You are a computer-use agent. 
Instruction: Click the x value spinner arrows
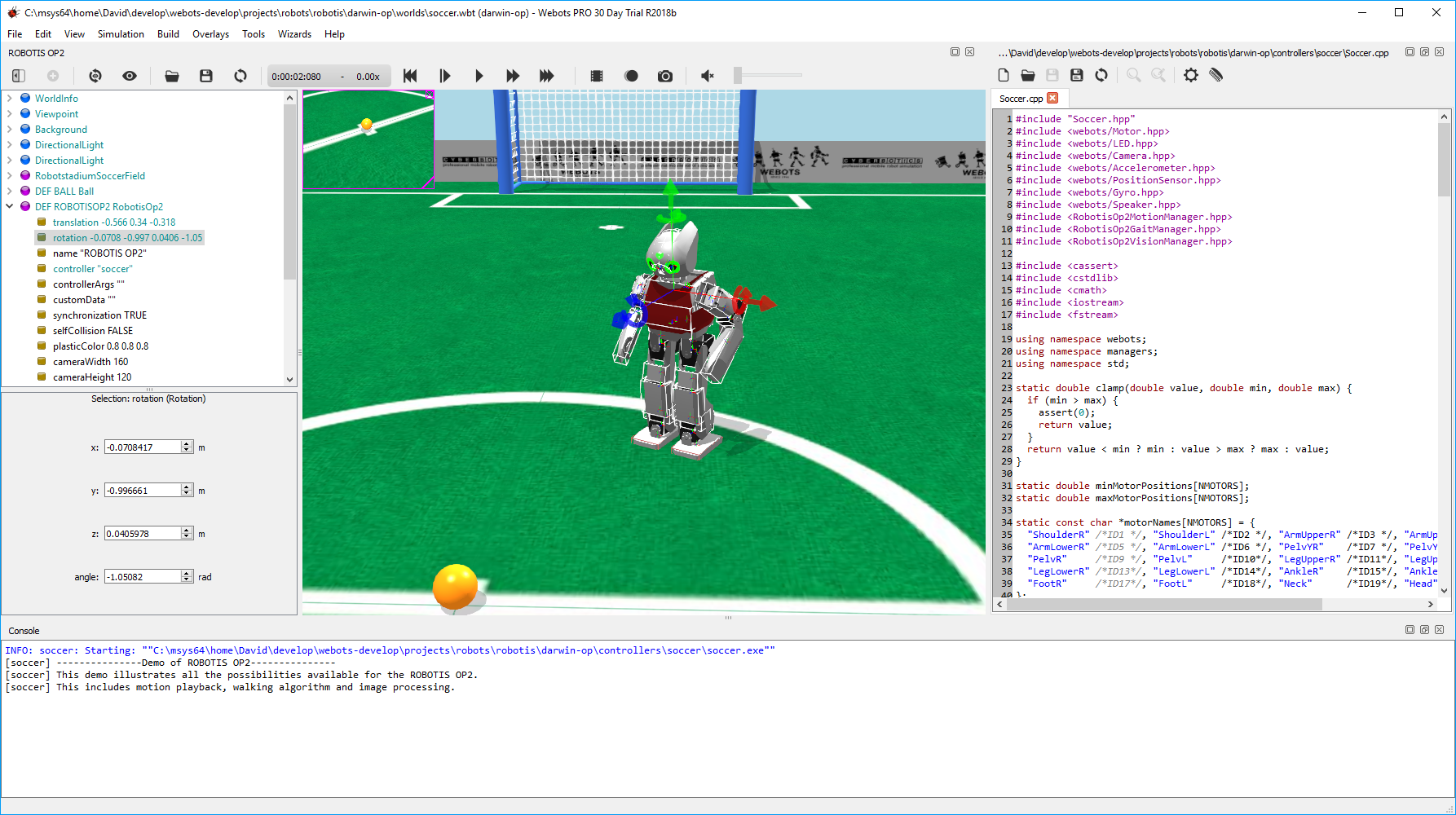187,447
